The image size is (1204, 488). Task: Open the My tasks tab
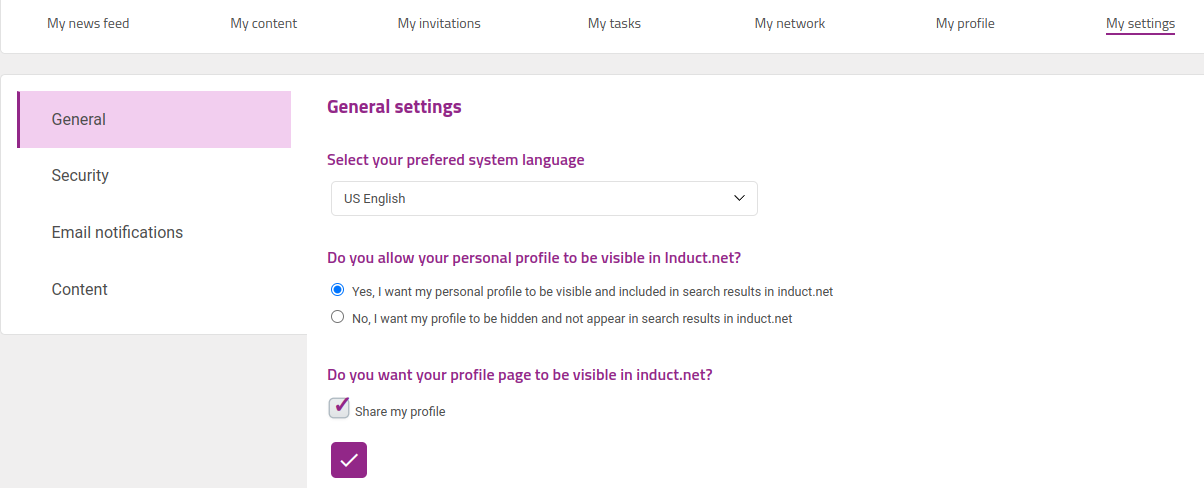click(614, 23)
